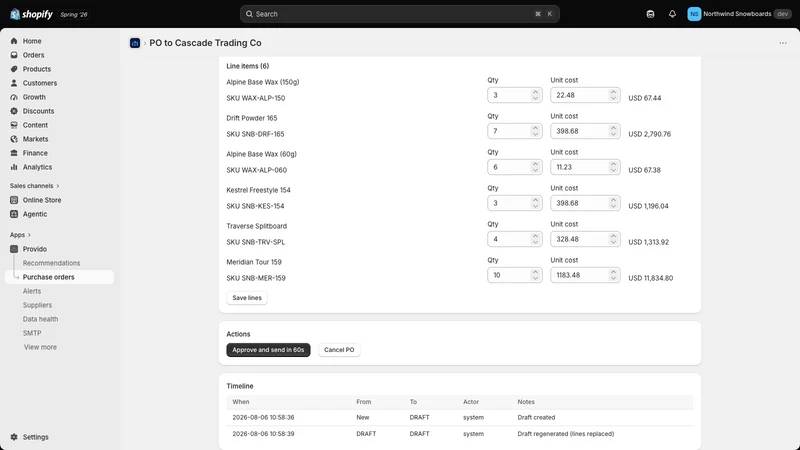Open Suppliers menu item
Screen dimensions: 800x450
37,305
